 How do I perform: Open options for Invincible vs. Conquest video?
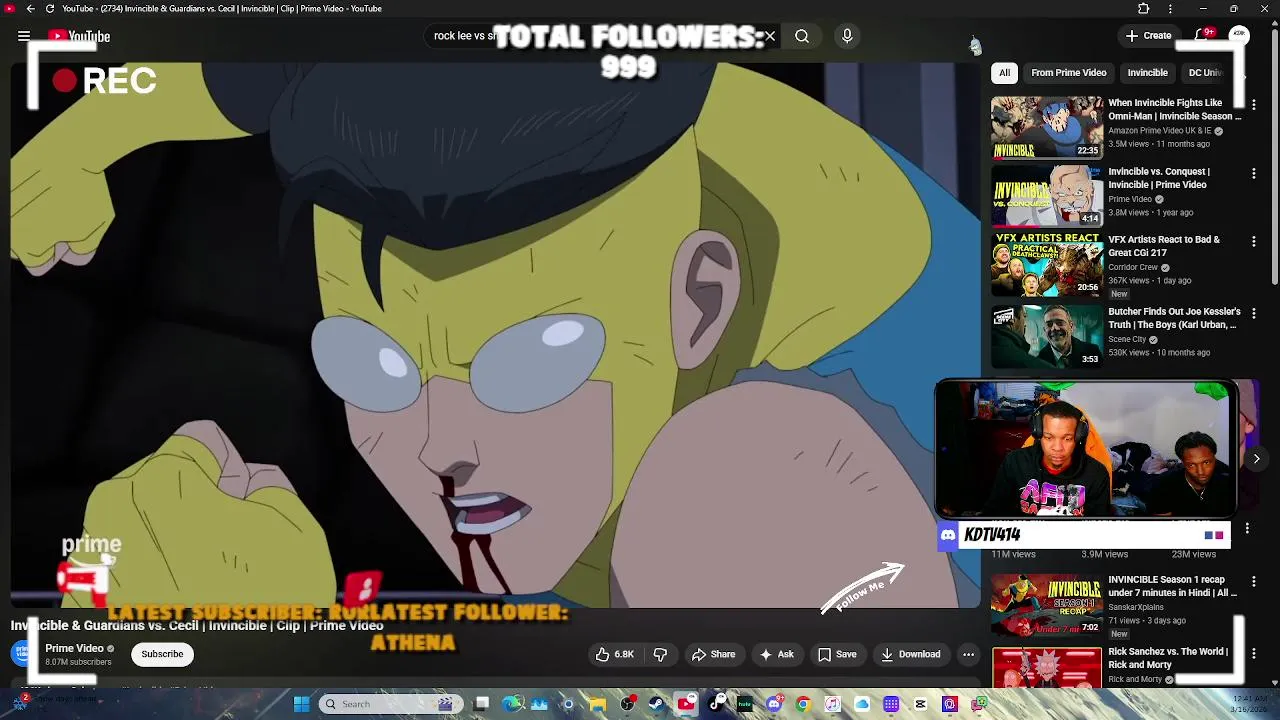1253,173
